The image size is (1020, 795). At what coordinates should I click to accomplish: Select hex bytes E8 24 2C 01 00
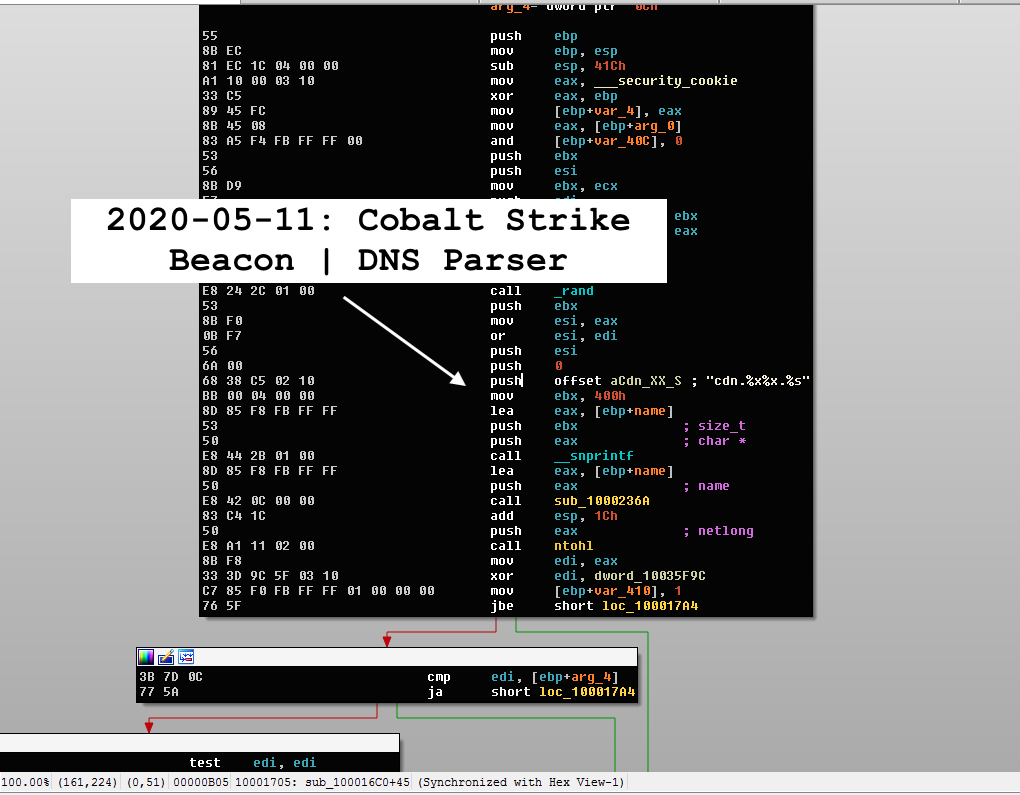[x=258, y=291]
